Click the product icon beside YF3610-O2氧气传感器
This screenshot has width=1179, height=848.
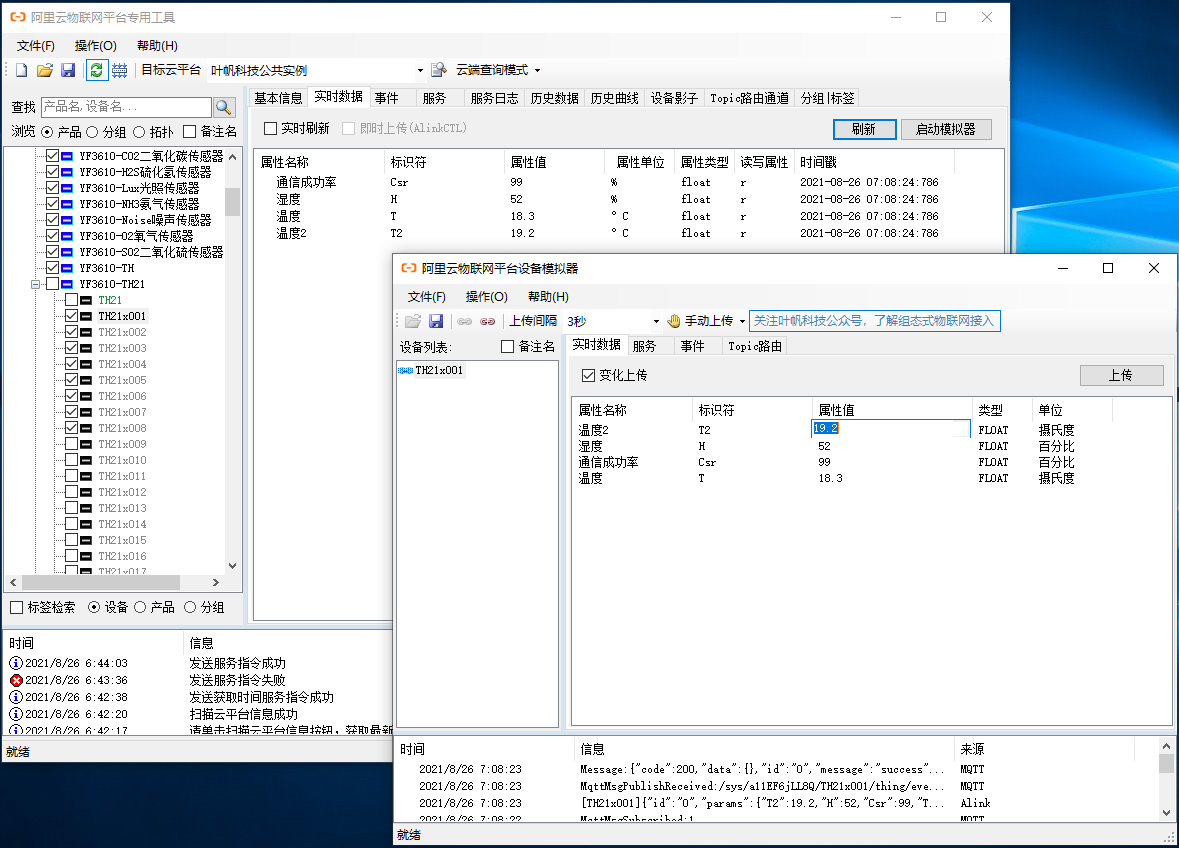point(67,236)
